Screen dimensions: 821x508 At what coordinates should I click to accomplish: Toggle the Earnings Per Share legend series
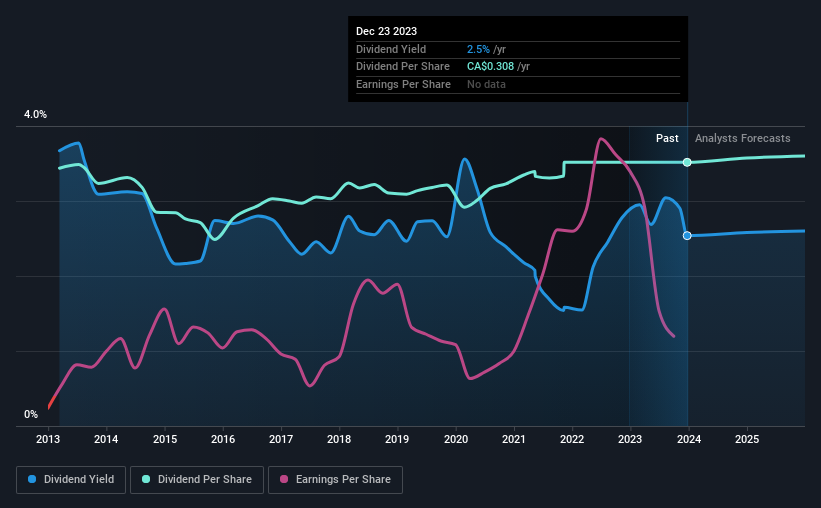(x=335, y=480)
